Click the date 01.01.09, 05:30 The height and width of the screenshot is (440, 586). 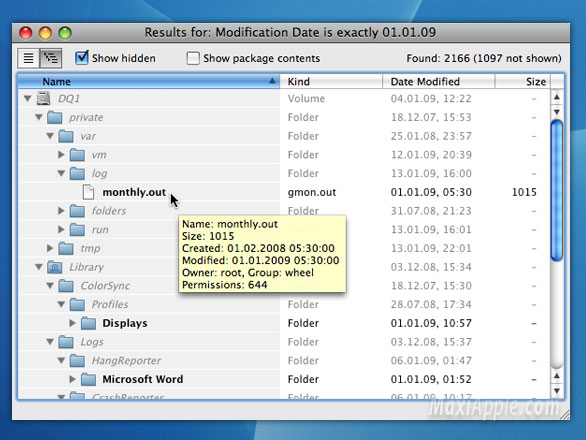point(431,192)
